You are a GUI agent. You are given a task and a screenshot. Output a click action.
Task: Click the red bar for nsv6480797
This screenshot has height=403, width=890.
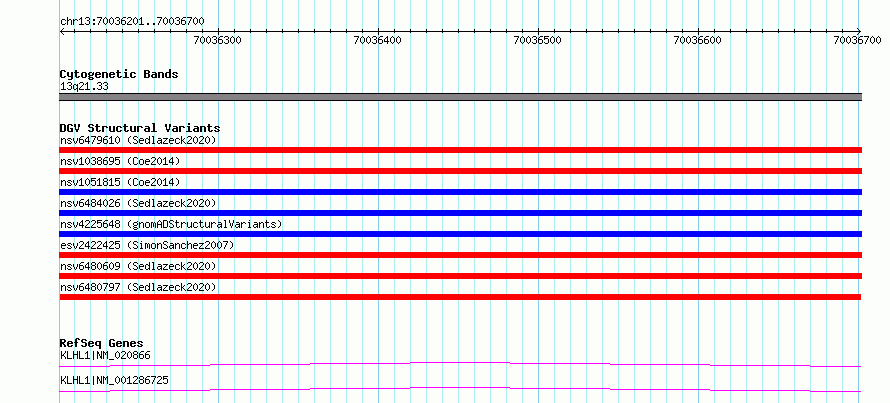[x=460, y=297]
